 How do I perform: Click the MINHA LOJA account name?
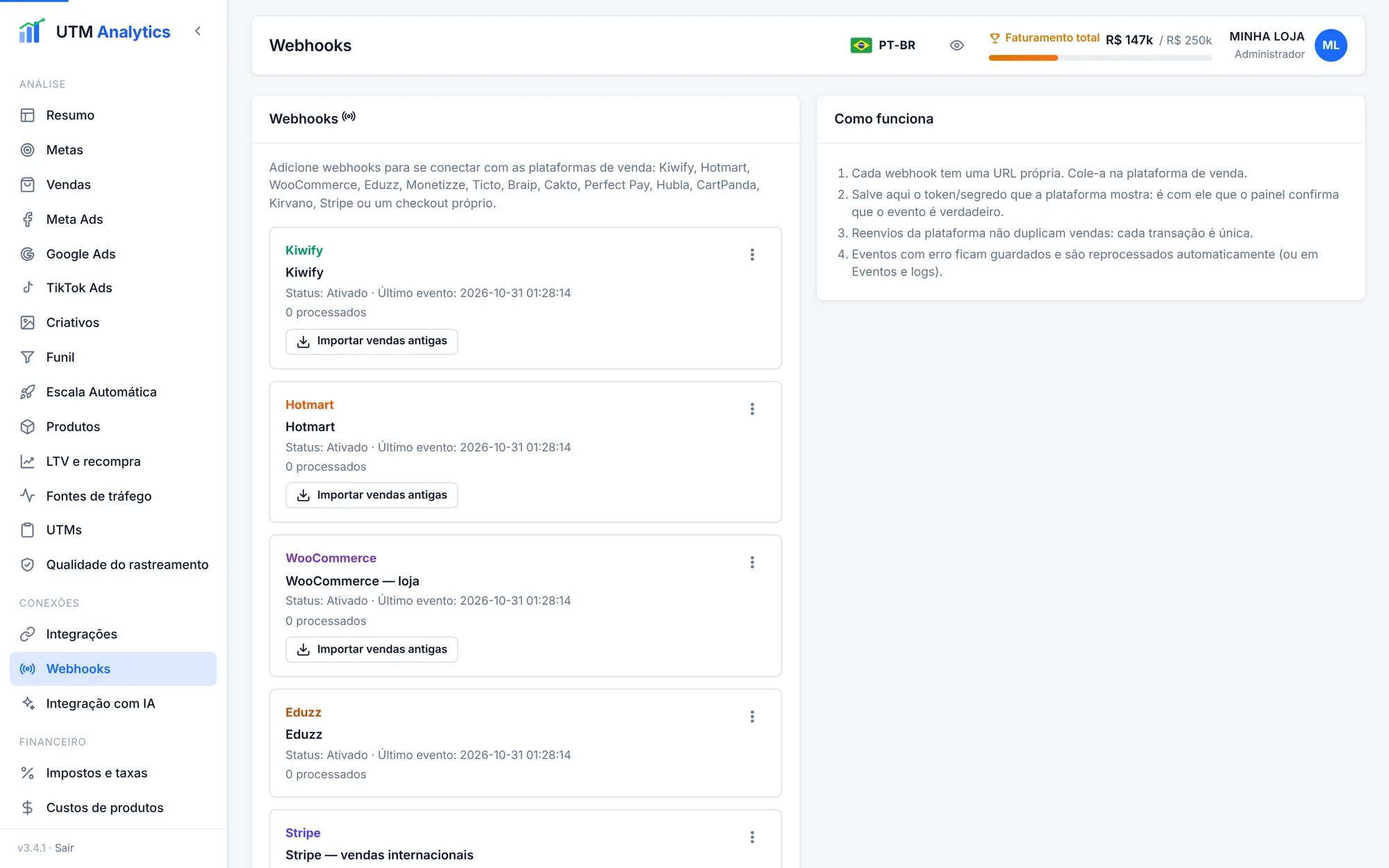click(x=1267, y=37)
